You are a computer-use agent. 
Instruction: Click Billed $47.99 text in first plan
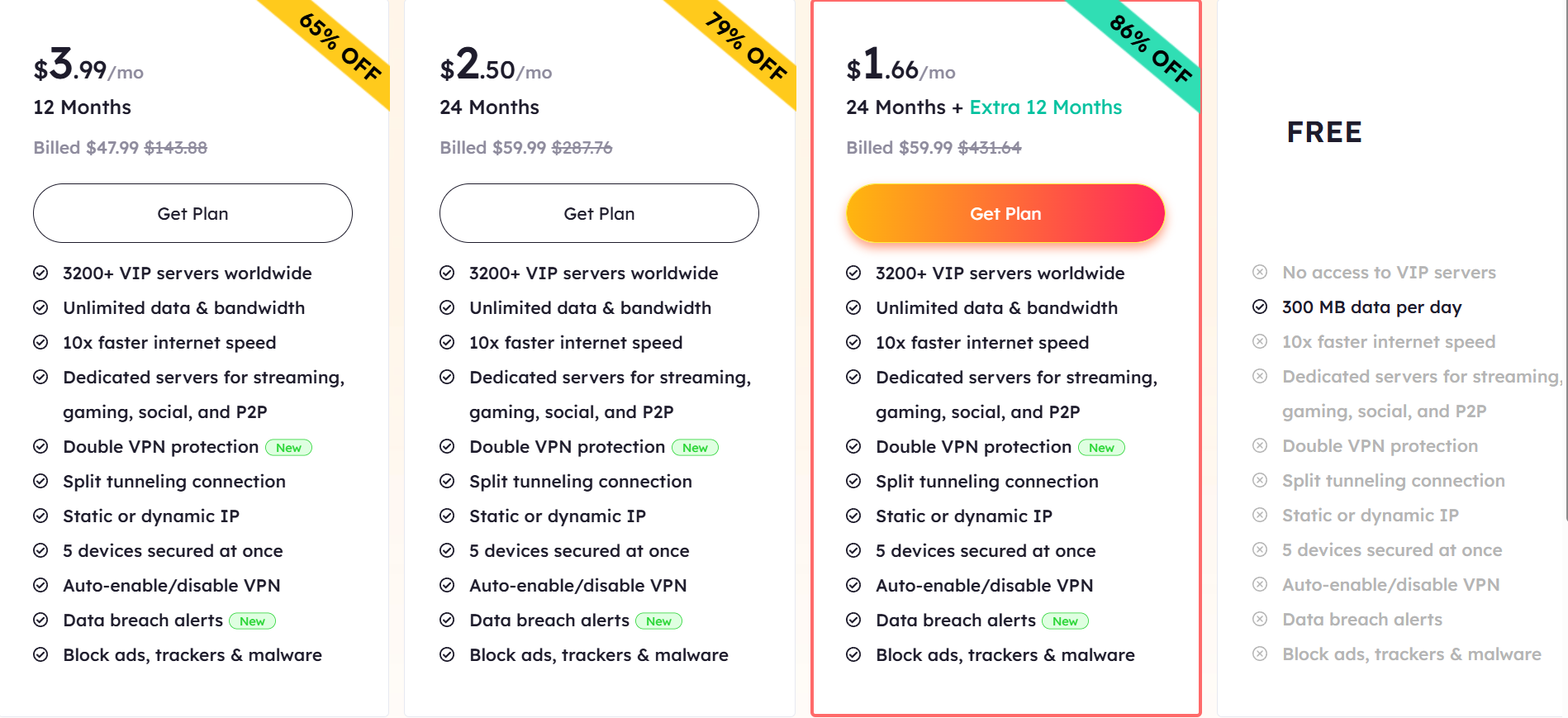click(x=86, y=148)
